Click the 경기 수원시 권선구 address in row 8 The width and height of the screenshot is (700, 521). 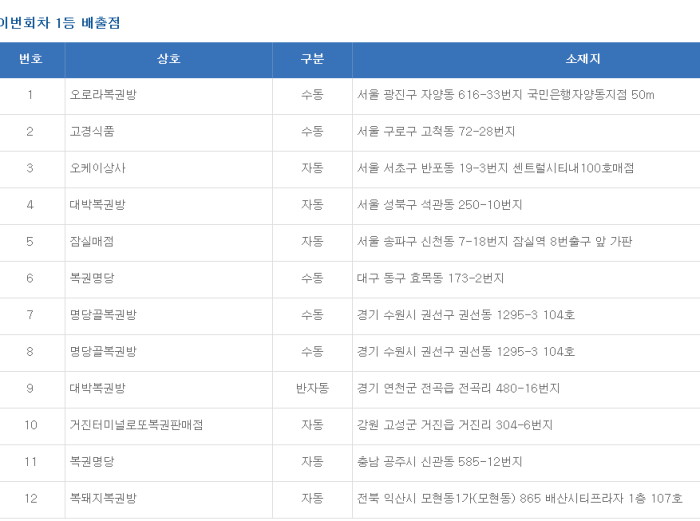[466, 351]
